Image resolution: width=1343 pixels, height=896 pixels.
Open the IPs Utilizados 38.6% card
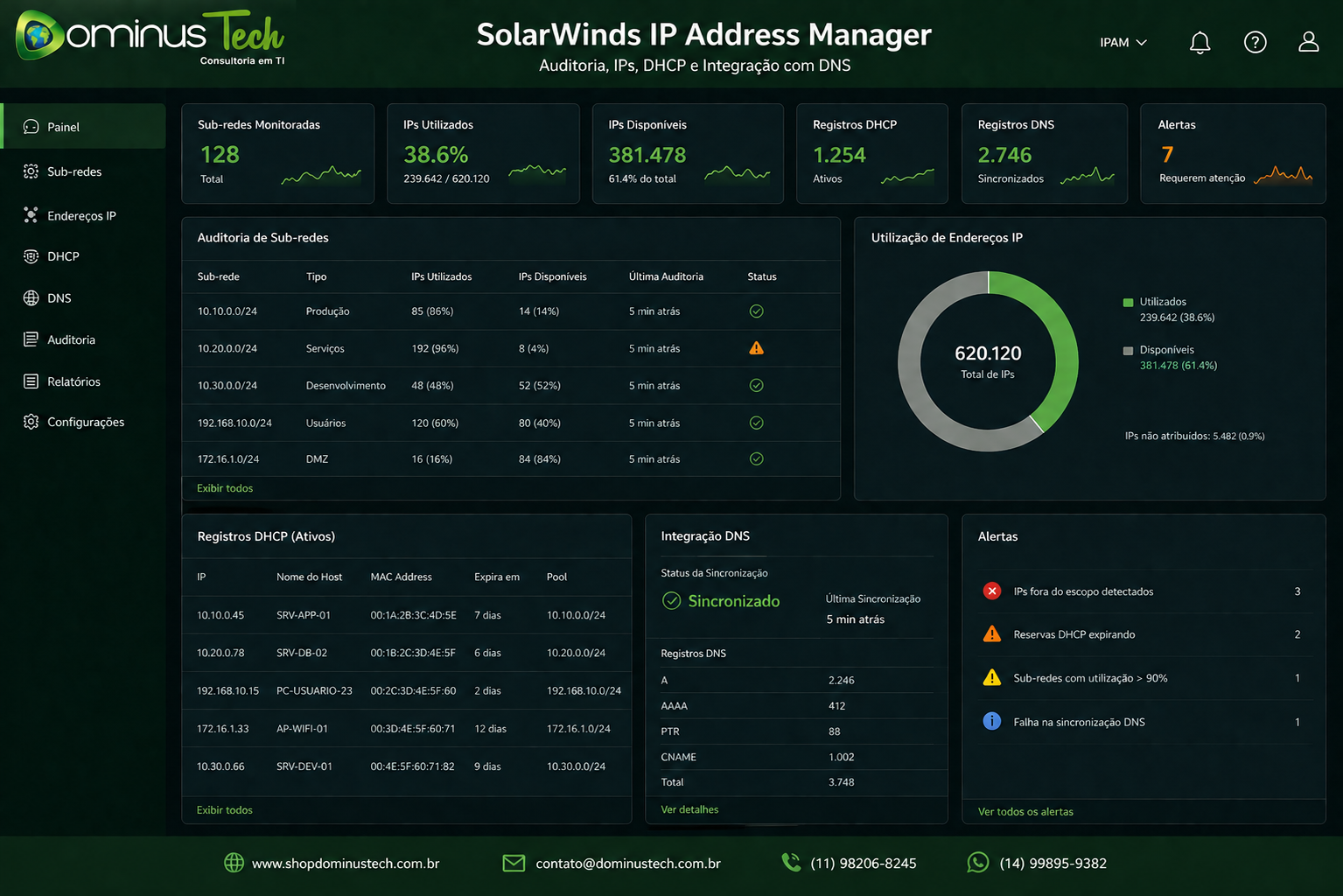click(x=483, y=154)
